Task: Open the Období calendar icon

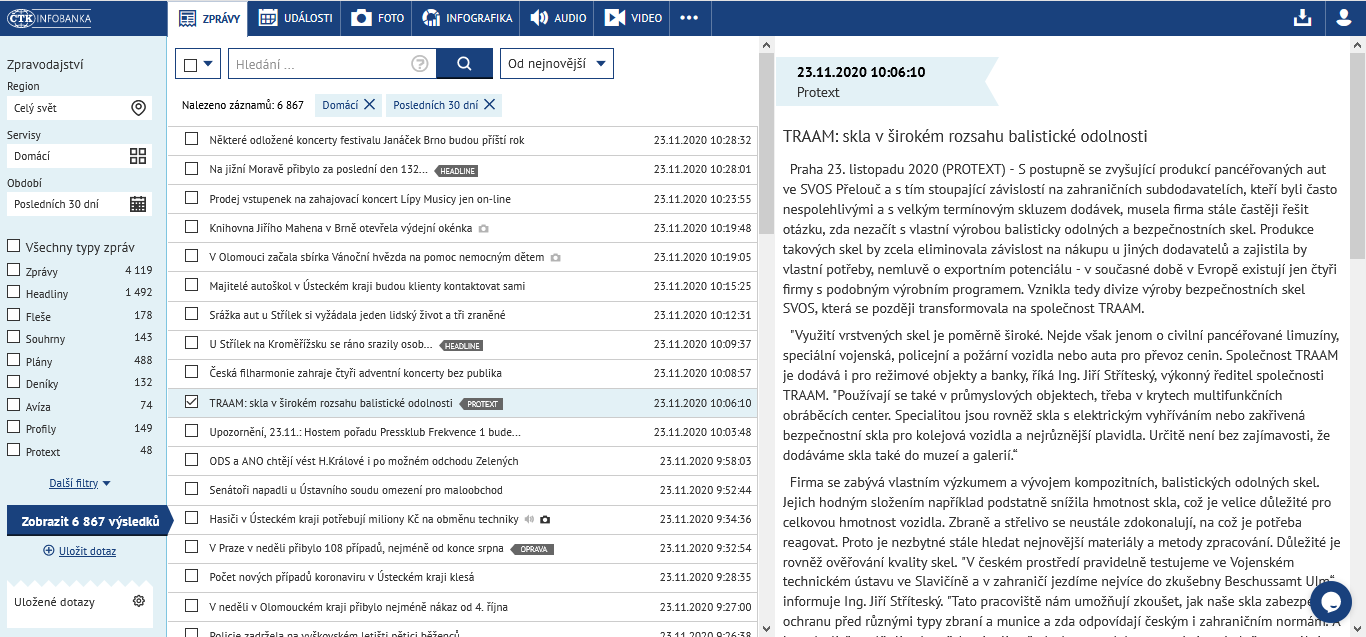Action: coord(138,204)
